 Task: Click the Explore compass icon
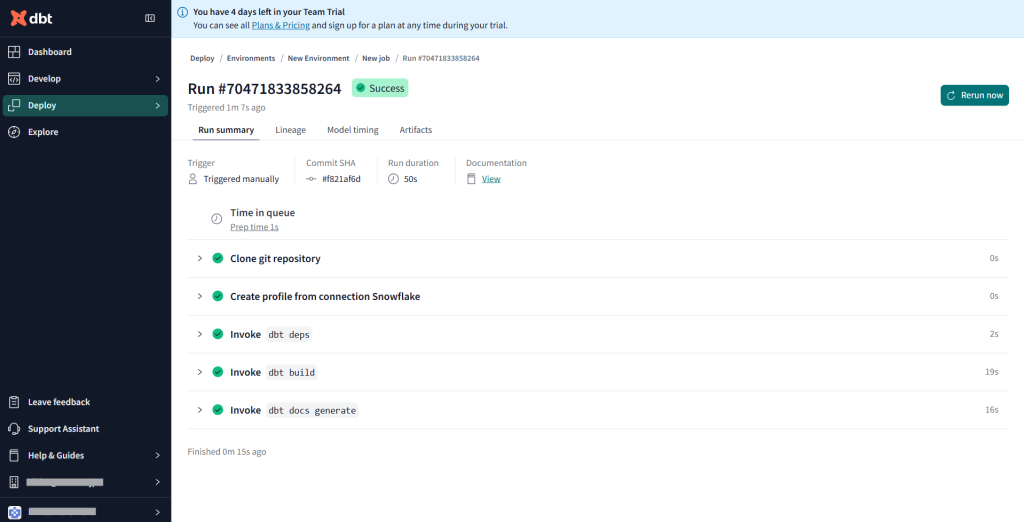(x=14, y=132)
